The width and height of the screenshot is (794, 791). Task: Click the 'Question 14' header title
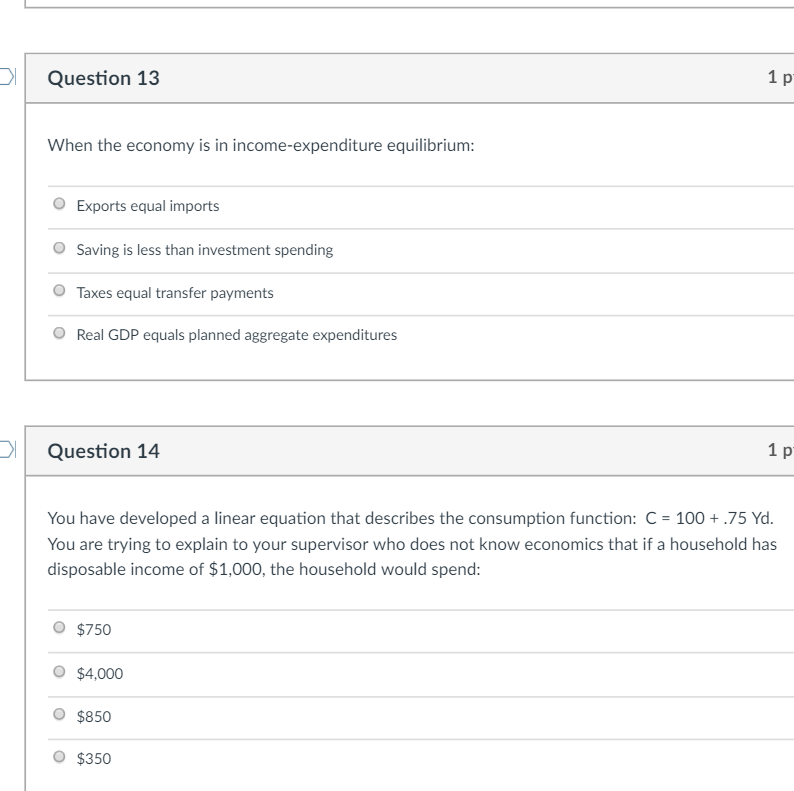103,451
